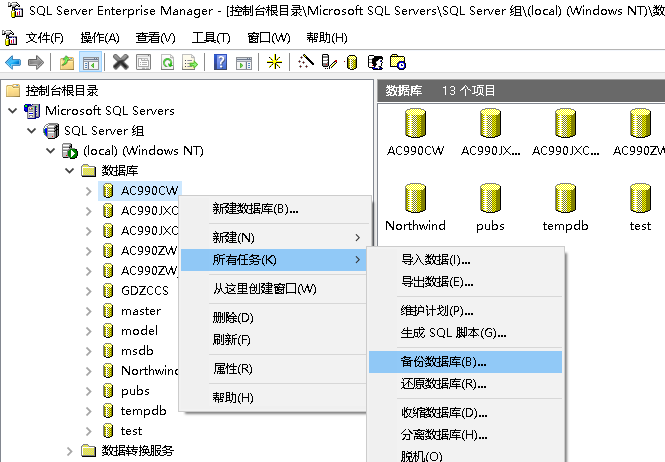Click the up one level folder icon
665x462 pixels.
pos(67,62)
